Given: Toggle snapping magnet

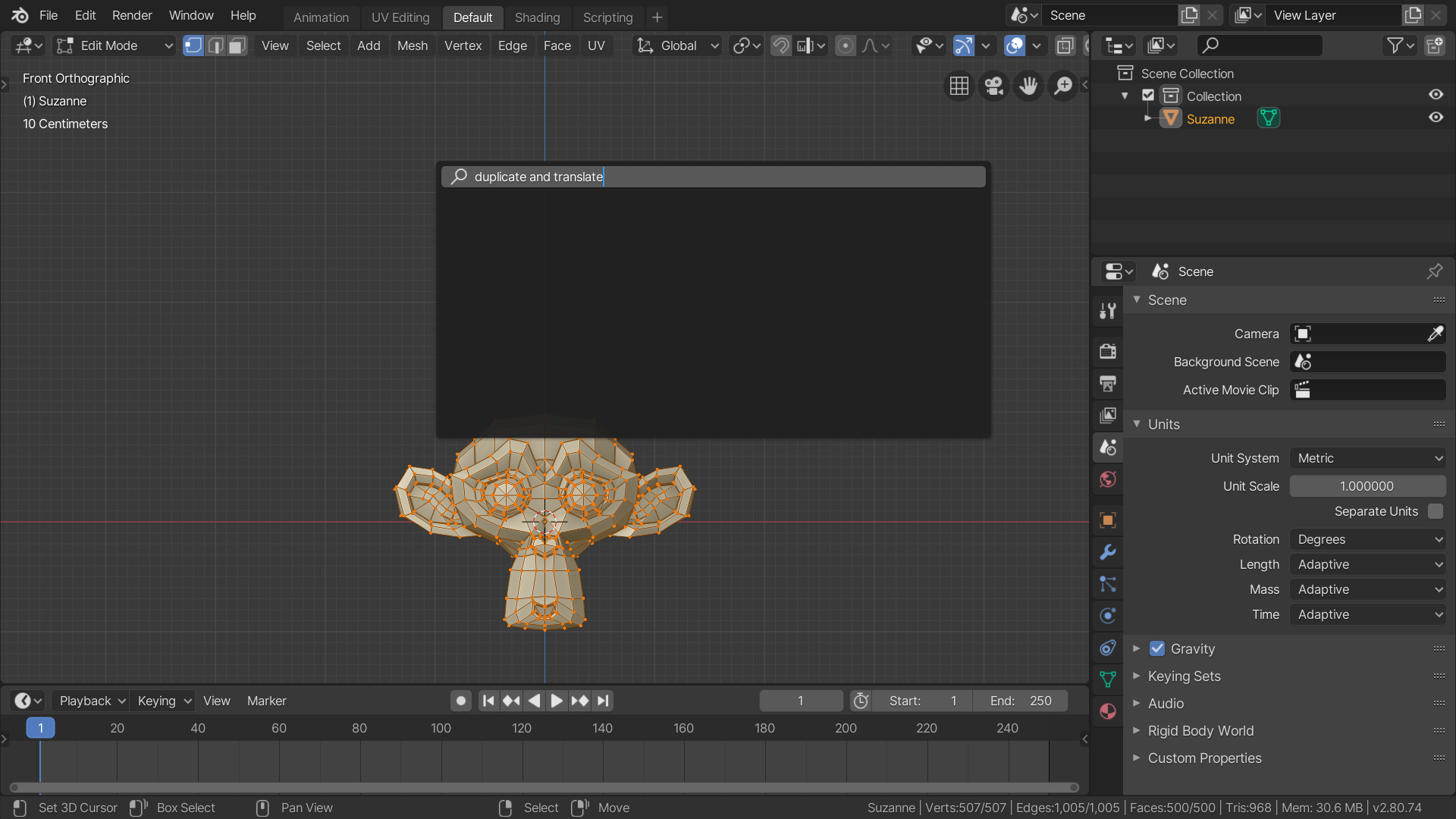Looking at the screenshot, I should pyautogui.click(x=780, y=45).
